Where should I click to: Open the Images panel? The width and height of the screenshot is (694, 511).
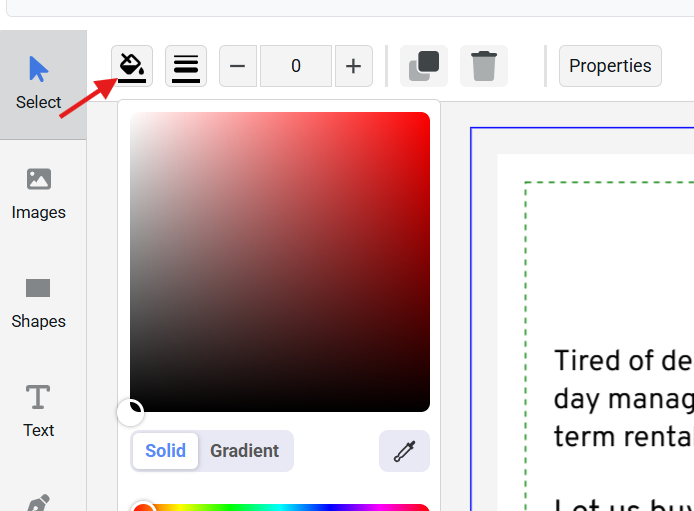pos(39,193)
